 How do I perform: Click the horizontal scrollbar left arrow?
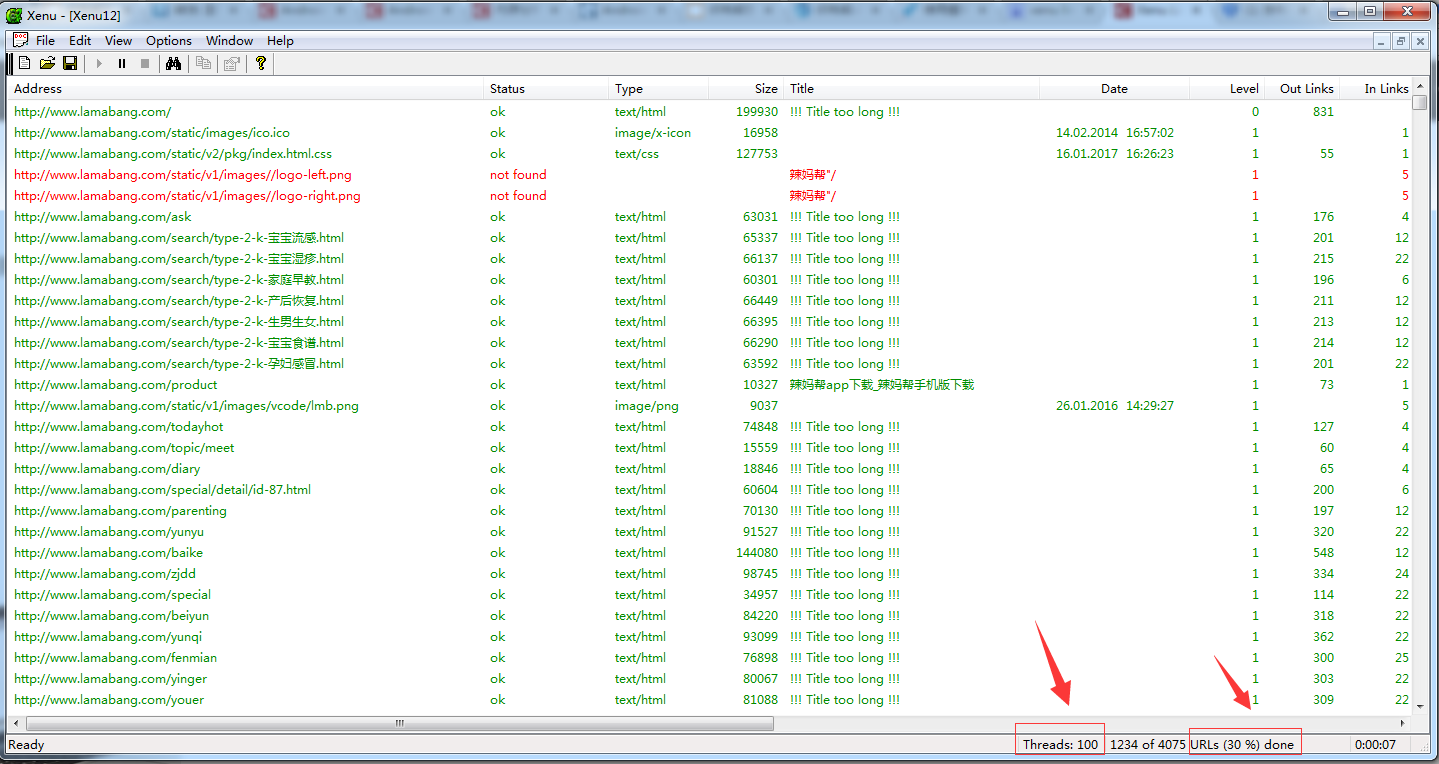[x=17, y=722]
